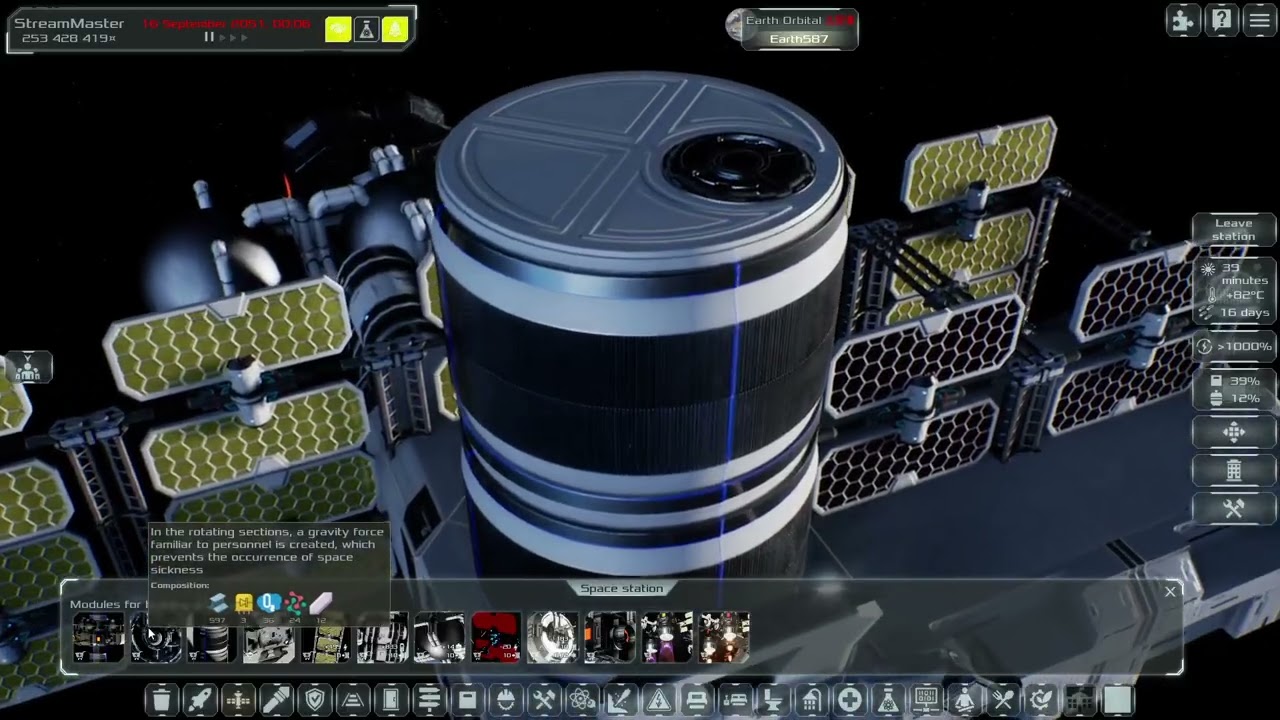Open the building list icon on right panel

click(1233, 470)
